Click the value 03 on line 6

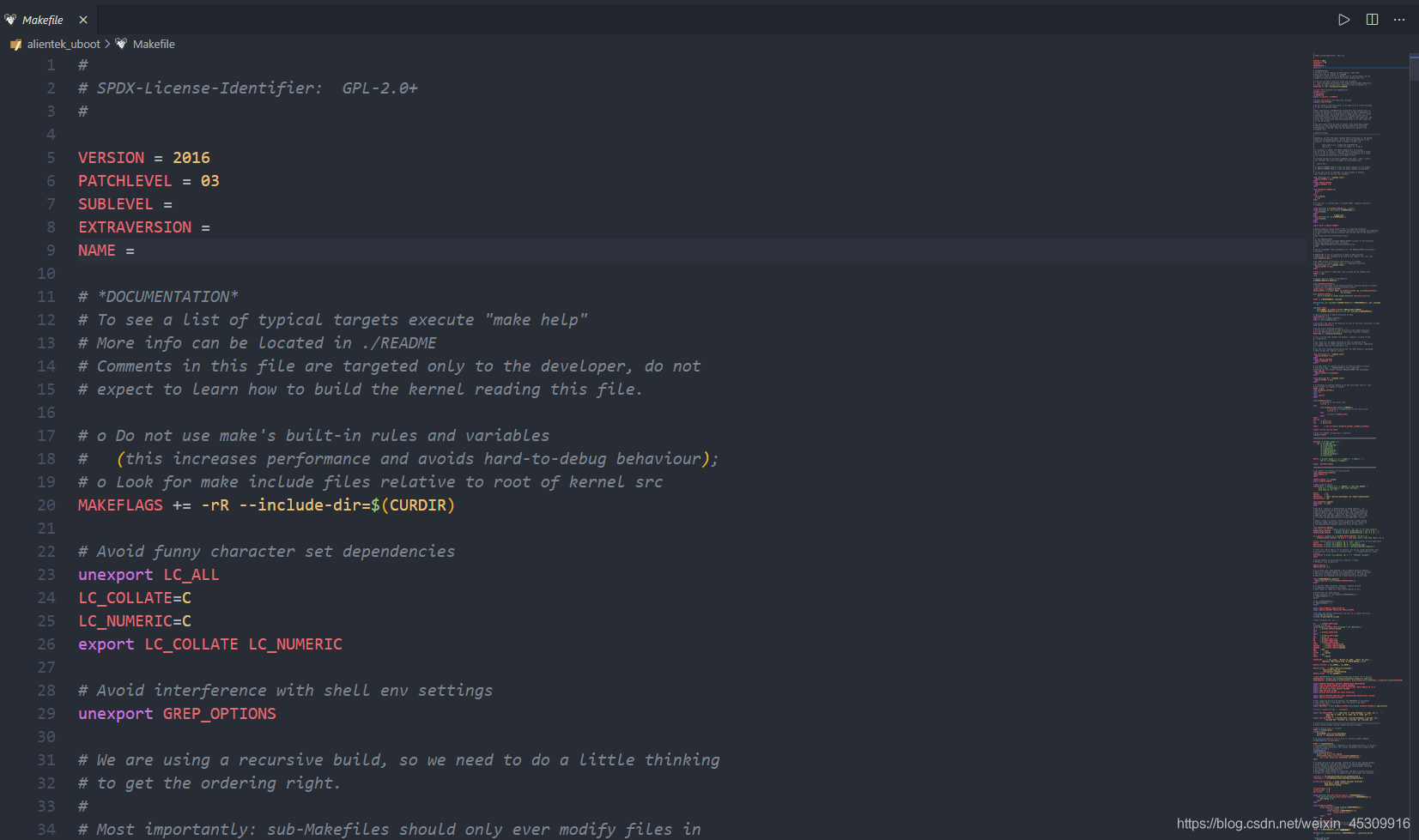(x=210, y=181)
